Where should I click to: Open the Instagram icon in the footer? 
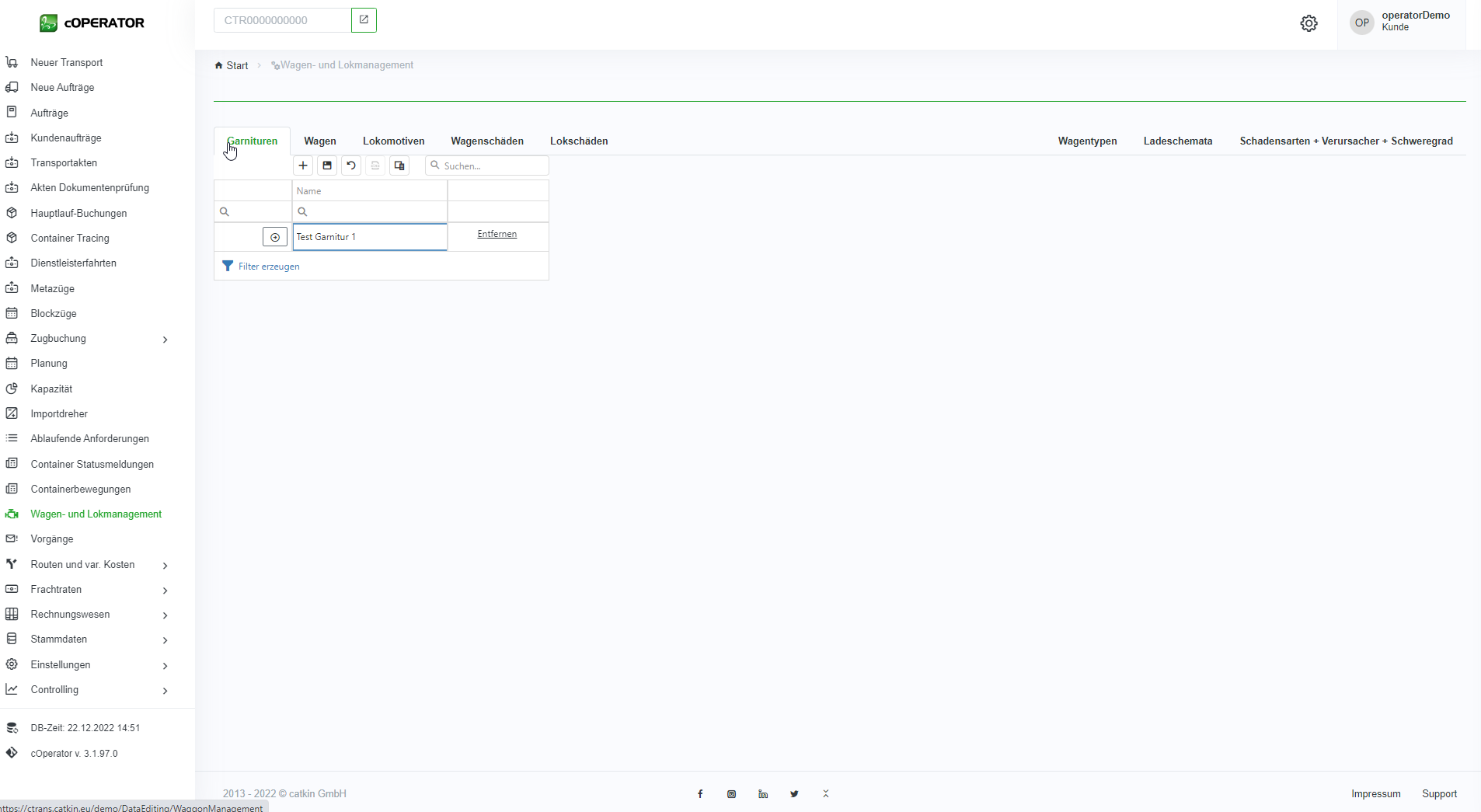coord(731,794)
